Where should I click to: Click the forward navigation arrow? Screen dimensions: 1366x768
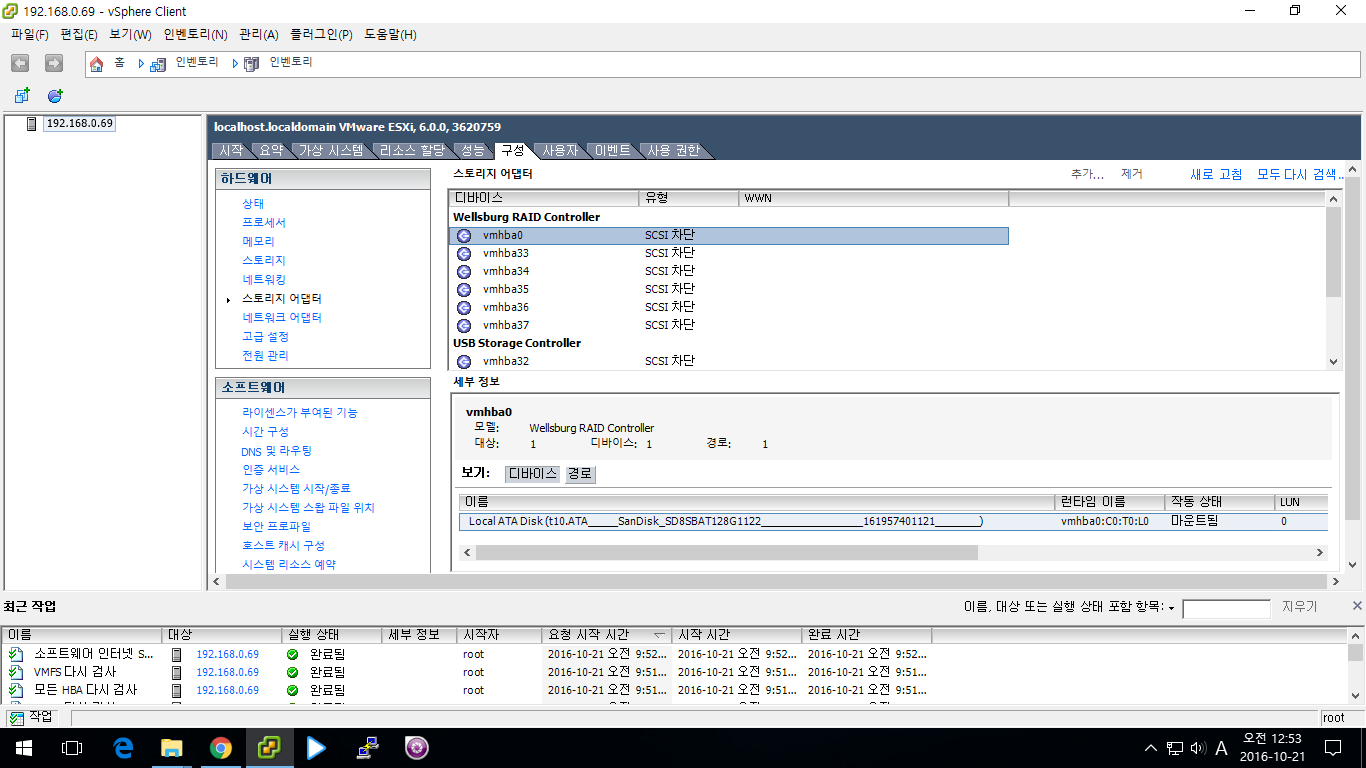54,63
